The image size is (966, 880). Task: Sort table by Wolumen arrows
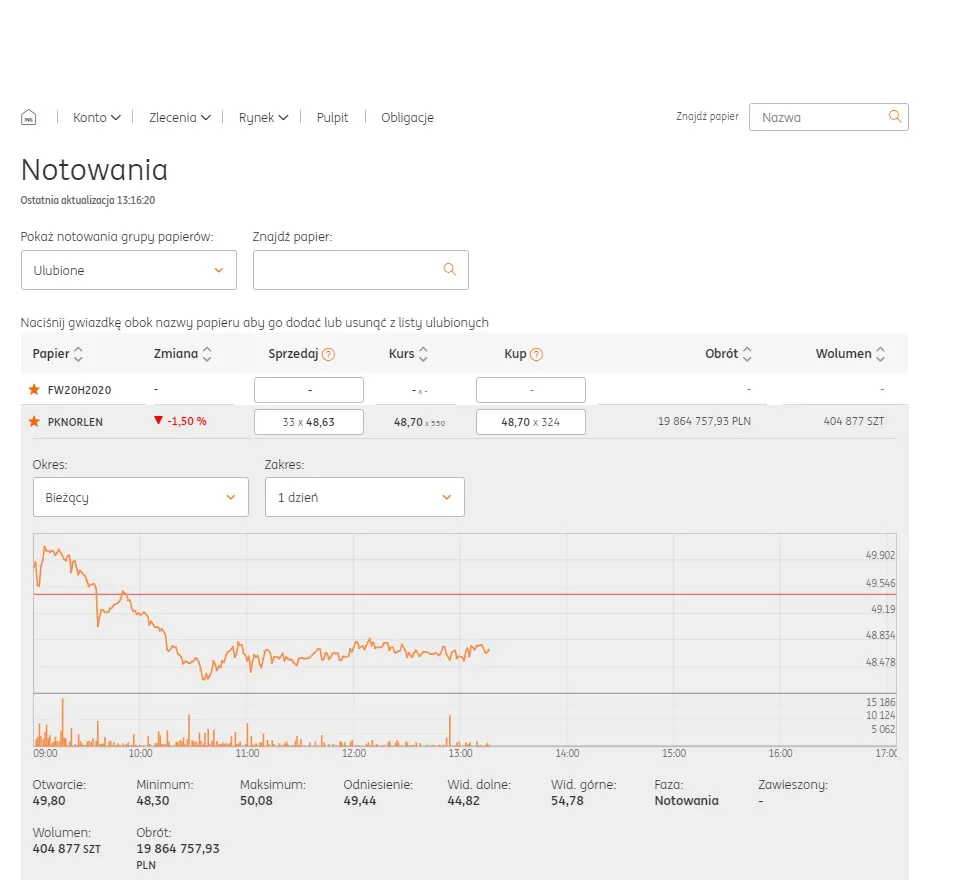point(880,354)
